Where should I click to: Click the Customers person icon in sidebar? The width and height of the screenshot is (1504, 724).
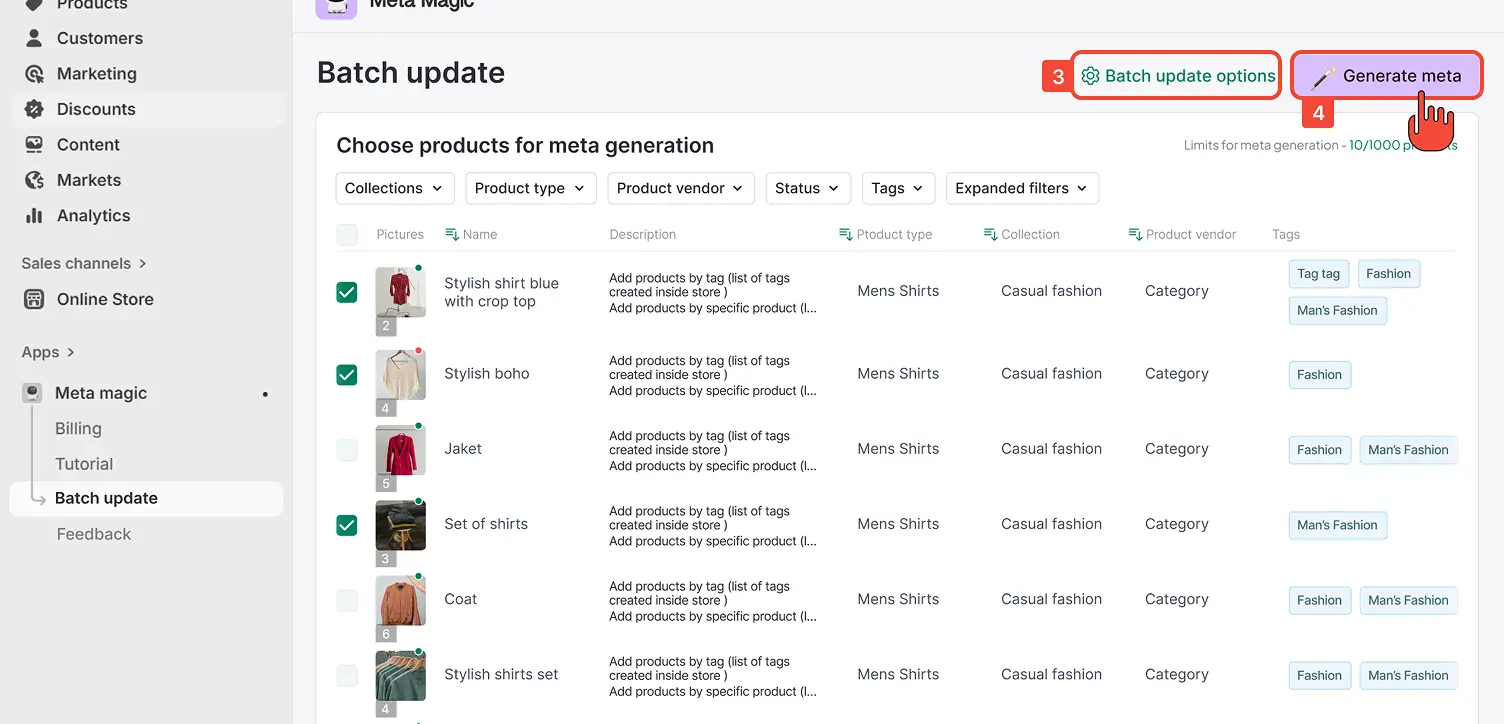coord(34,38)
